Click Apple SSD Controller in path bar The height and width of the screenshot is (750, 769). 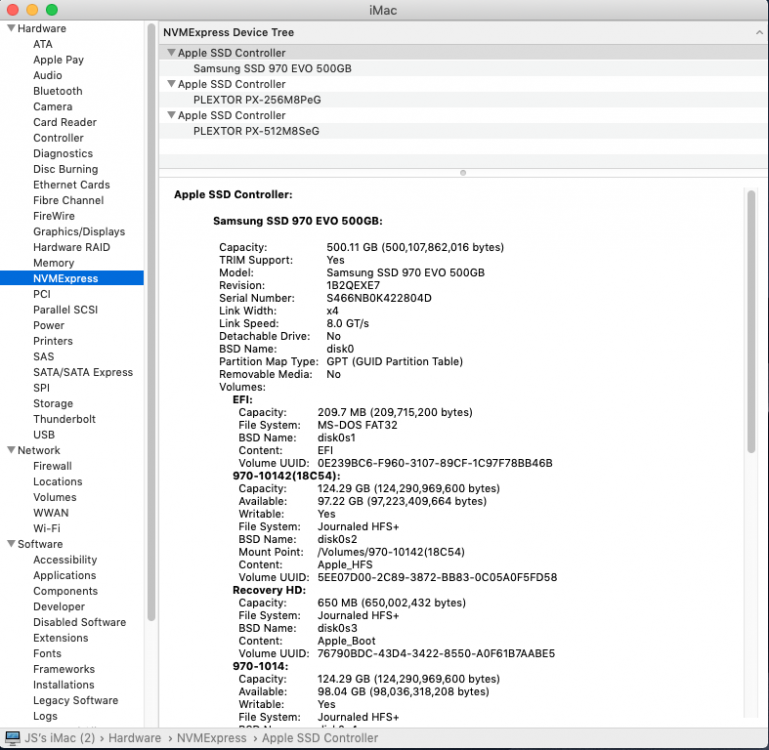320,738
